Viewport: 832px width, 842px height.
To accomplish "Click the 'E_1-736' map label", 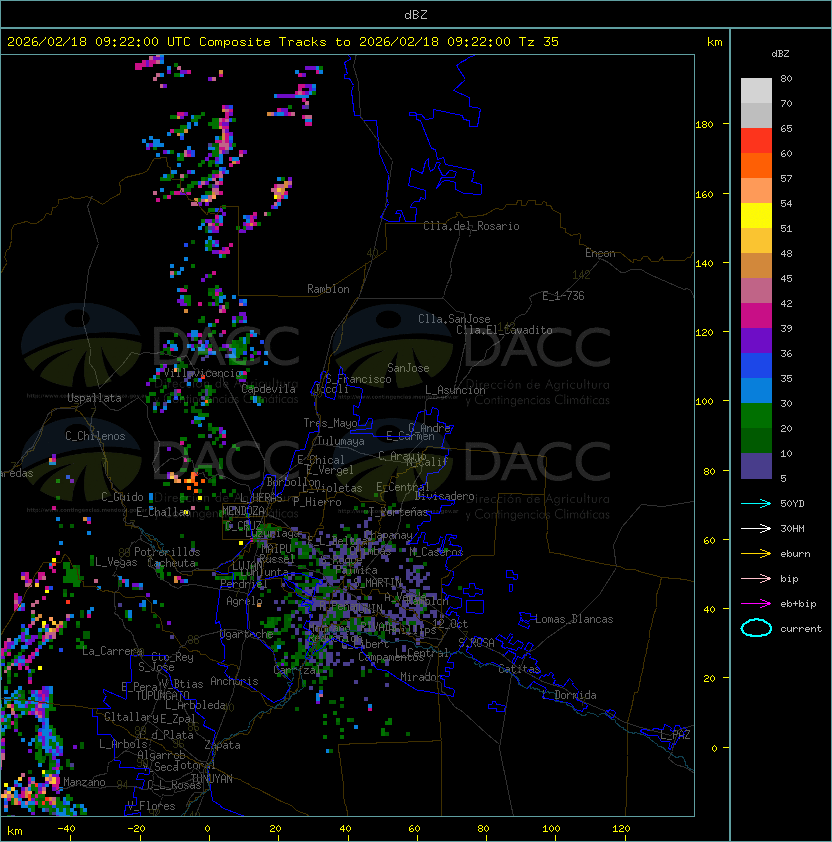I will 563,296.
